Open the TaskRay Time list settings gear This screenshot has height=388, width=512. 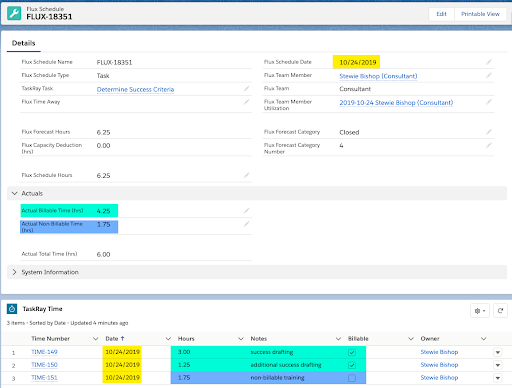click(480, 311)
